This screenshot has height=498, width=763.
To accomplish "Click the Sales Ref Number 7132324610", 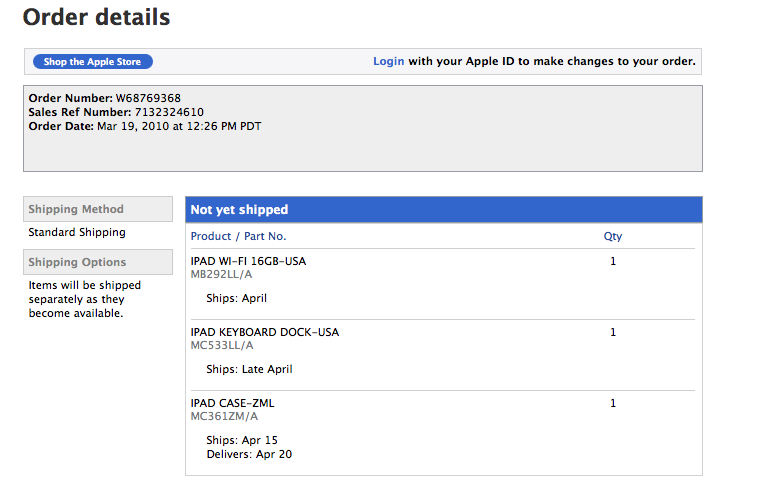I will point(115,112).
